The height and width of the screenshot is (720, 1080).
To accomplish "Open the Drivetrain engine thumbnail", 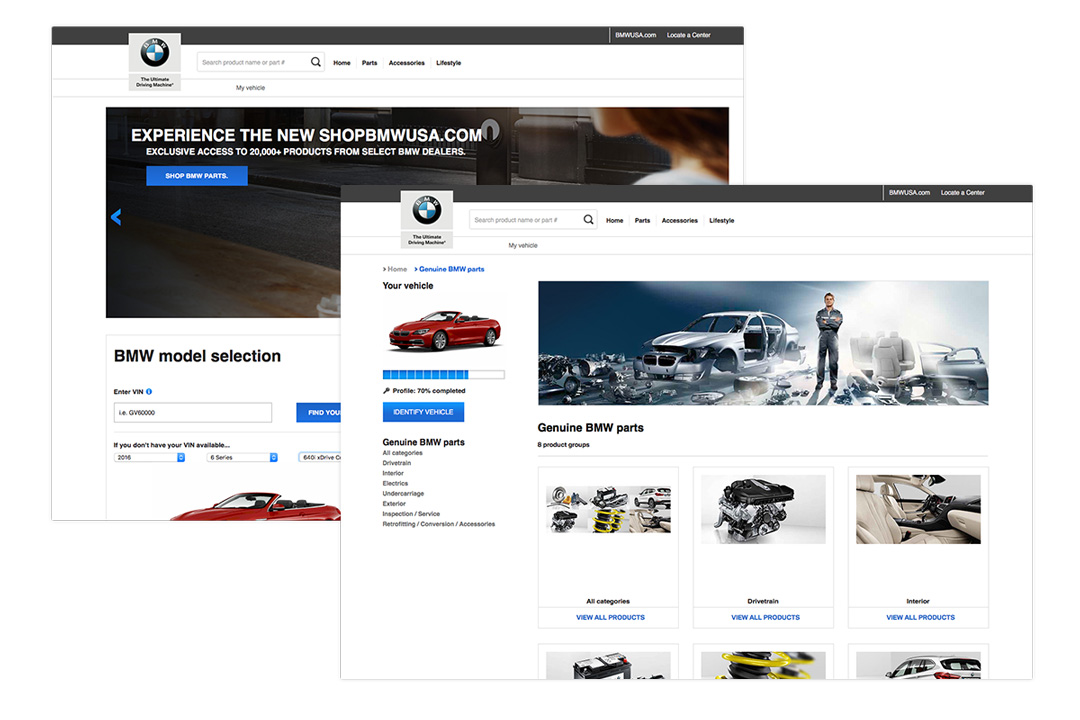I will tap(763, 509).
